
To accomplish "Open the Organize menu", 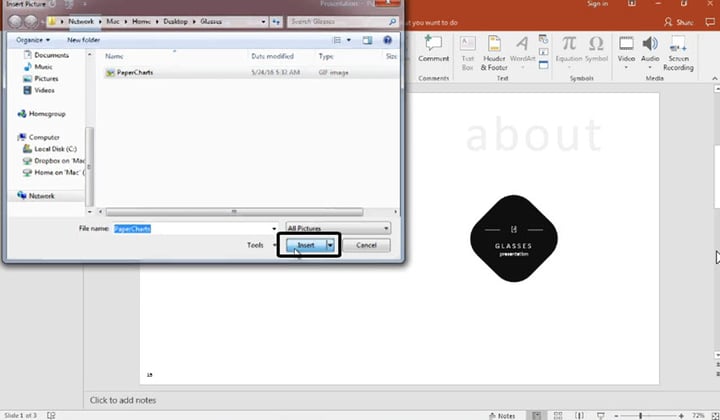I will tap(33, 40).
